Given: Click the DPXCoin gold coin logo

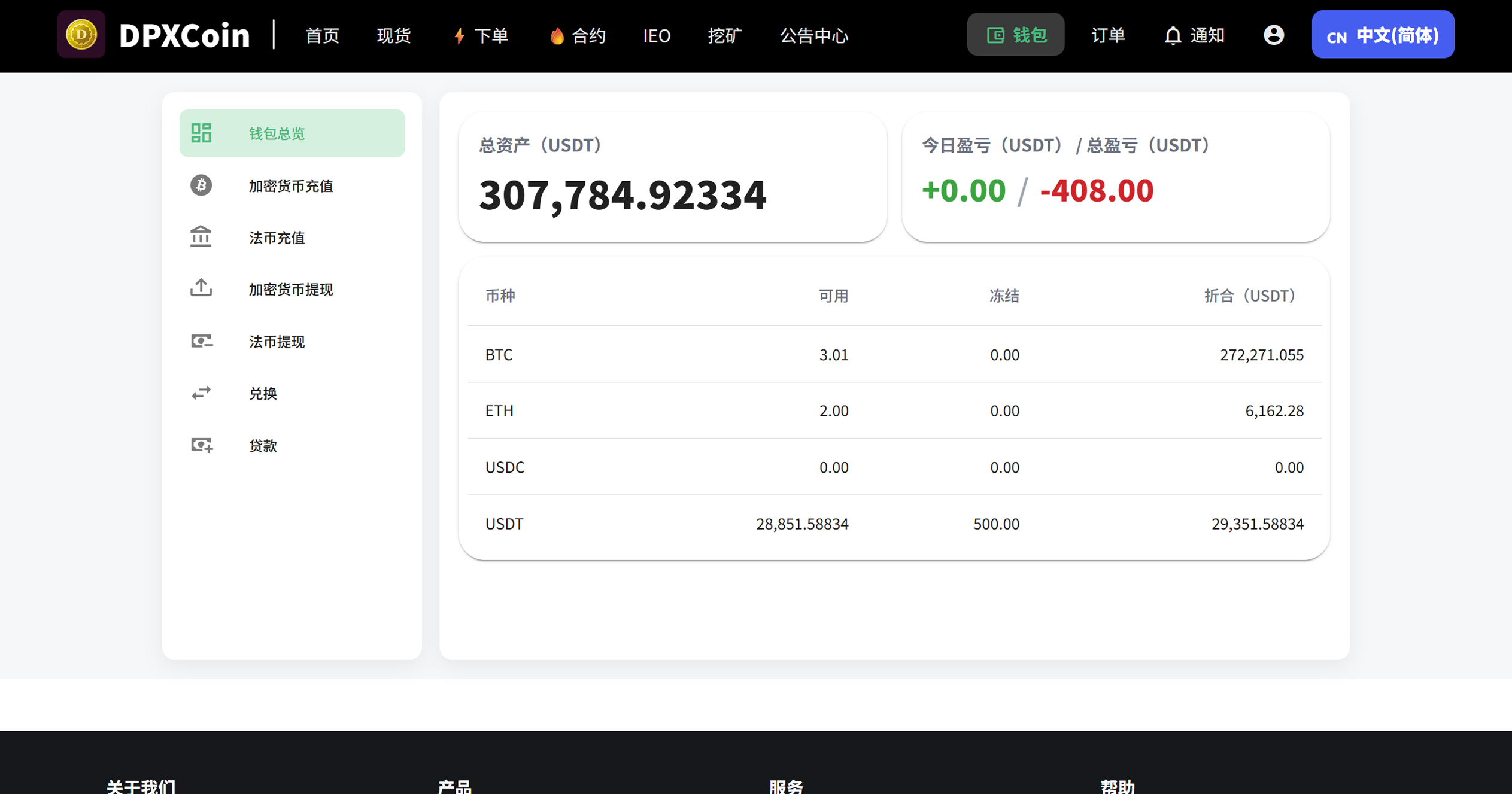Looking at the screenshot, I should tap(81, 35).
